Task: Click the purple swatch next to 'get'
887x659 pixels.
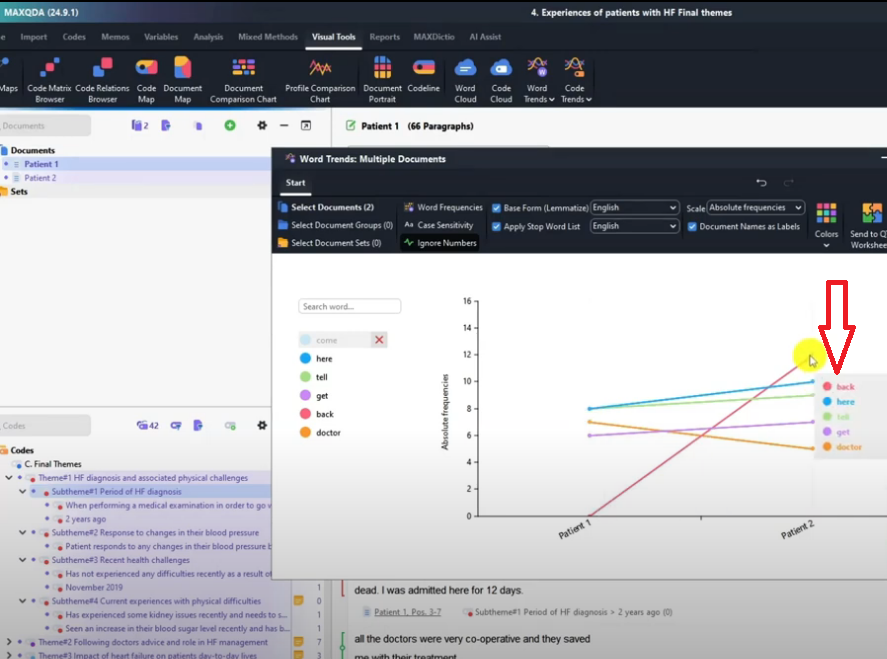Action: point(305,395)
